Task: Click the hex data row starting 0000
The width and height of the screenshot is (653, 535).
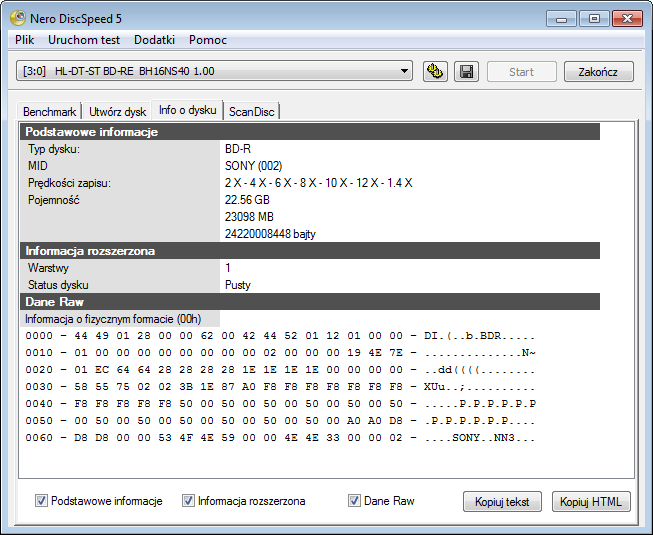Action: pos(280,336)
